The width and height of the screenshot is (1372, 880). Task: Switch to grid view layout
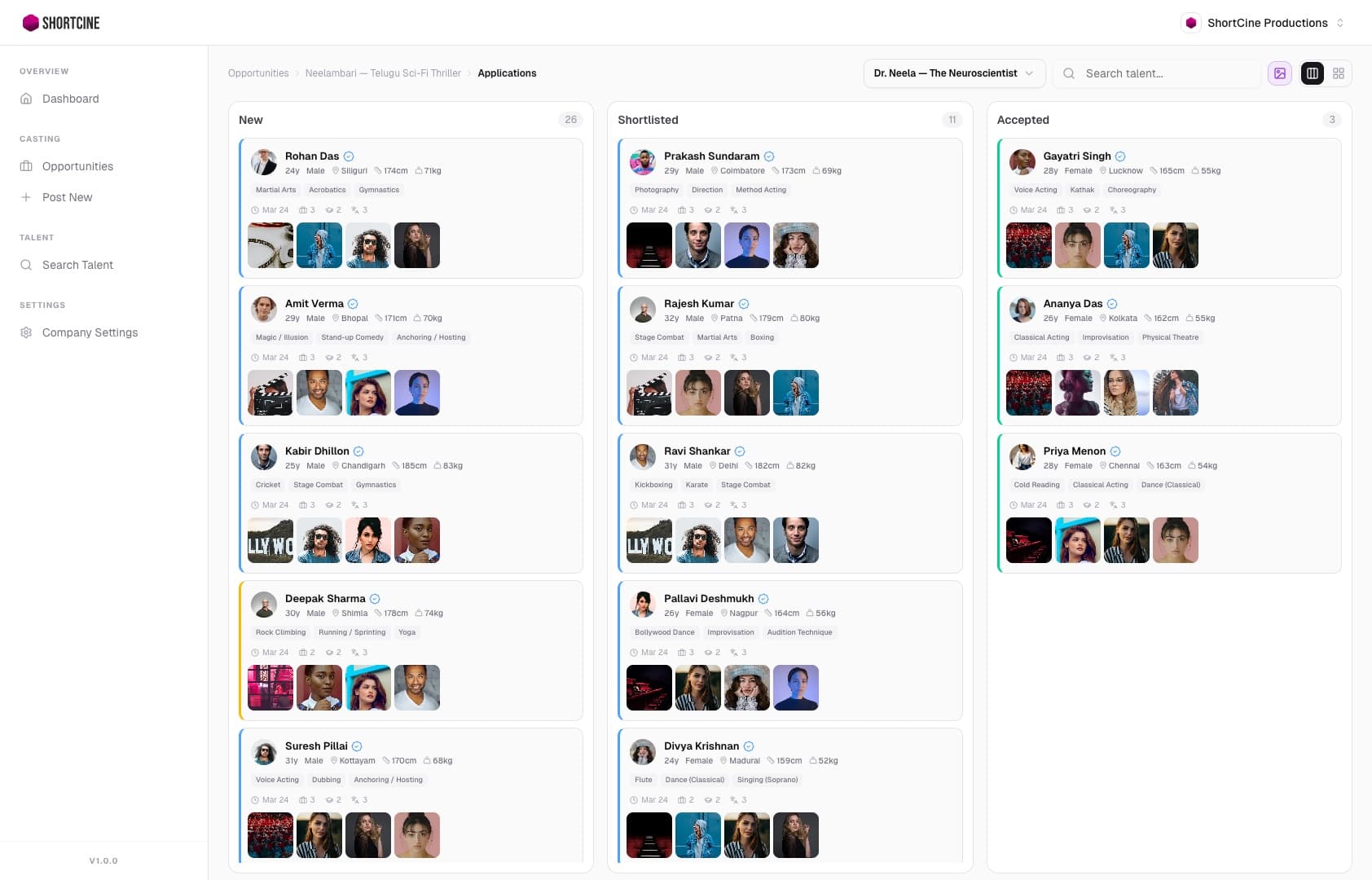(1339, 73)
